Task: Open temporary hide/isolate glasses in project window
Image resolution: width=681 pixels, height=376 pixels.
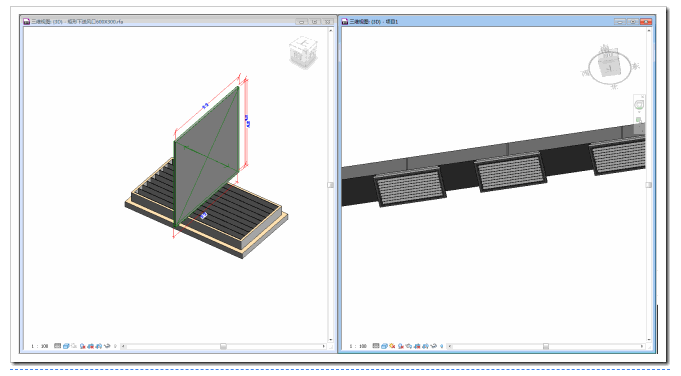Action: (433, 346)
